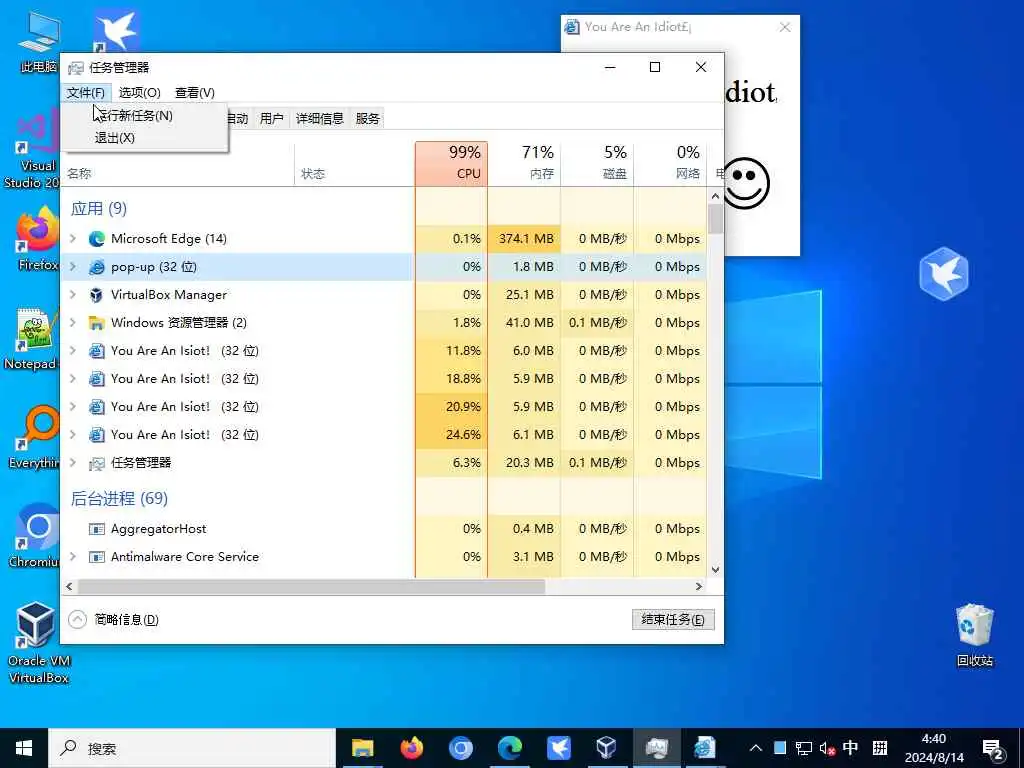Click the vertical scrollbar thumb in process list
This screenshot has height=768, width=1024.
(715, 219)
